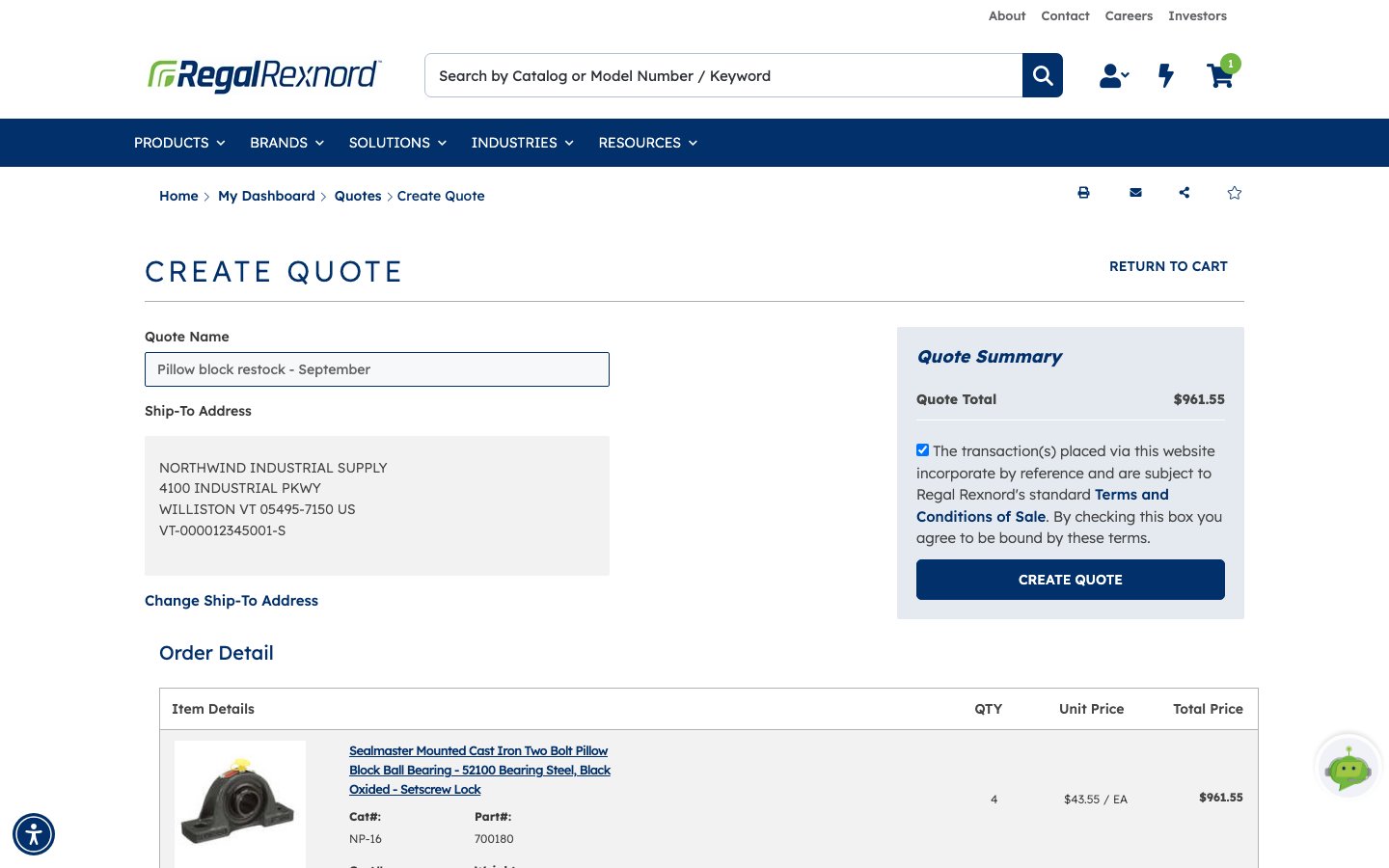Expand the RESOURCES menu
The width and height of the screenshot is (1389, 868).
pos(647,143)
